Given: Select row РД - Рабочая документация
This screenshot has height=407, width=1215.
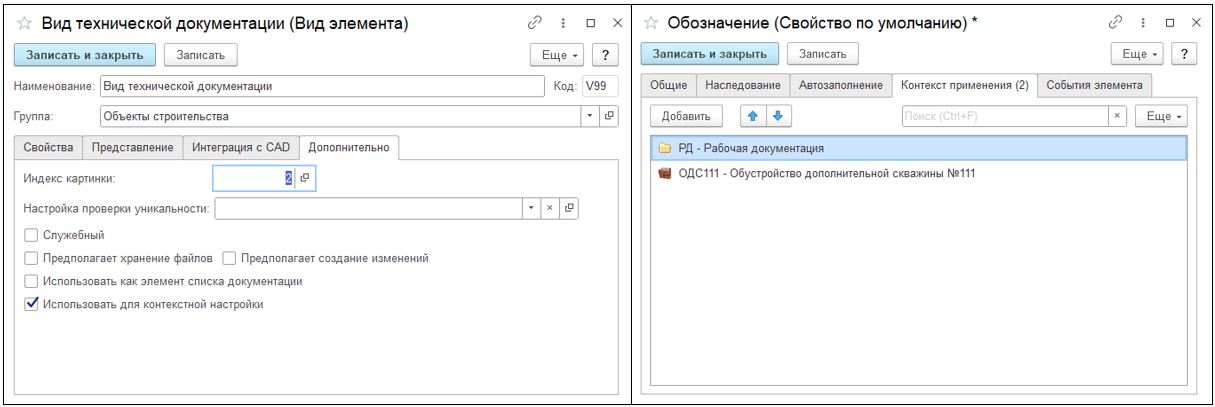Looking at the screenshot, I should (918, 148).
